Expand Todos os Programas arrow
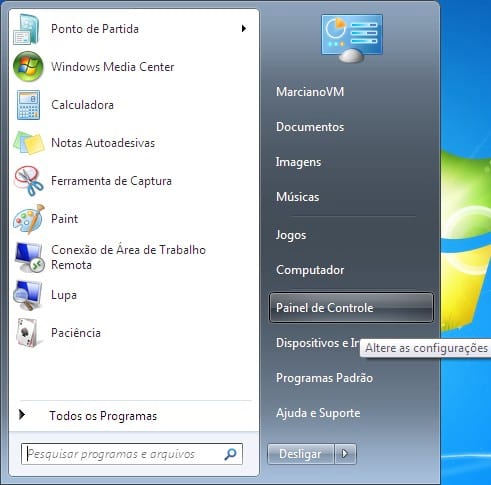The height and width of the screenshot is (485, 491). point(22,415)
